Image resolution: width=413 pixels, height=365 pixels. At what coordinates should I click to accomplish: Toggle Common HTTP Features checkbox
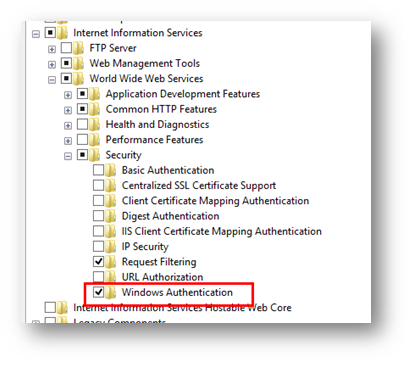click(x=82, y=109)
